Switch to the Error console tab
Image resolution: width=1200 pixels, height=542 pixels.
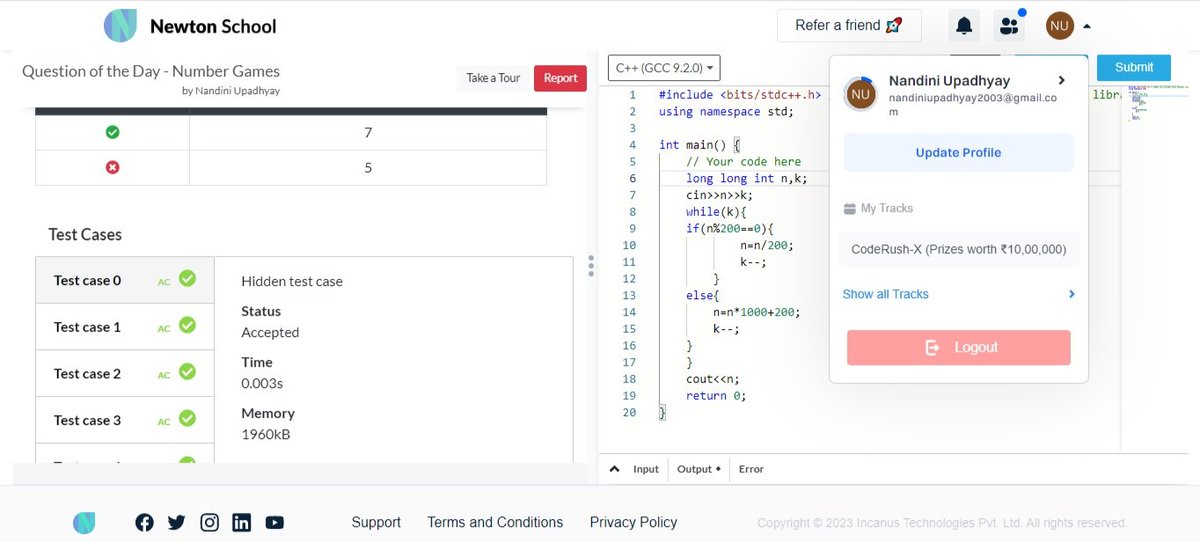(751, 469)
